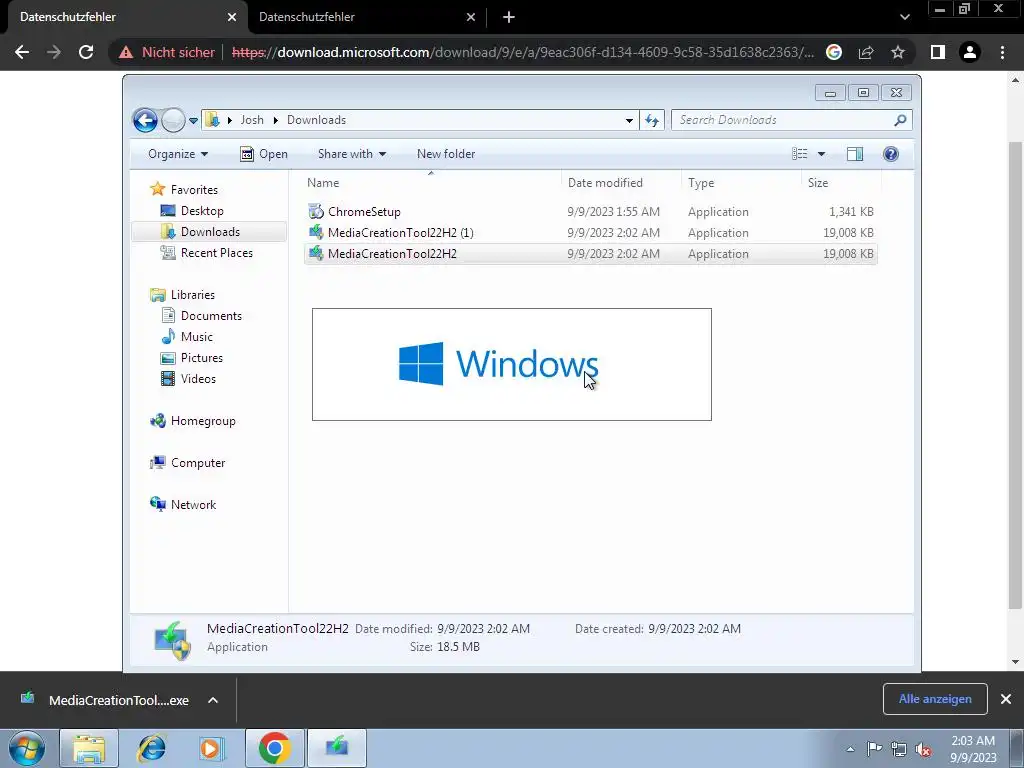This screenshot has height=768, width=1024.
Task: Click the Explorer forward navigation button
Action: point(173,120)
